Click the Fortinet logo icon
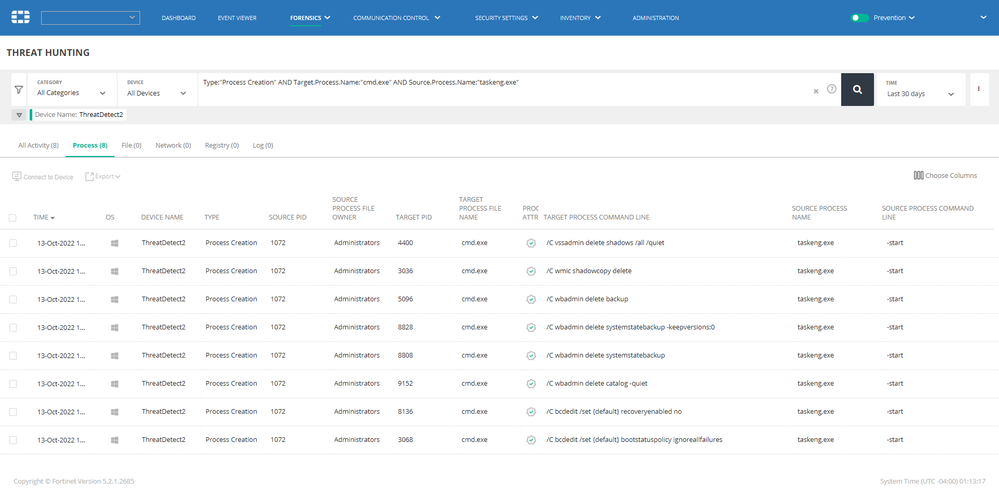The height and width of the screenshot is (488, 999). (x=20, y=17)
